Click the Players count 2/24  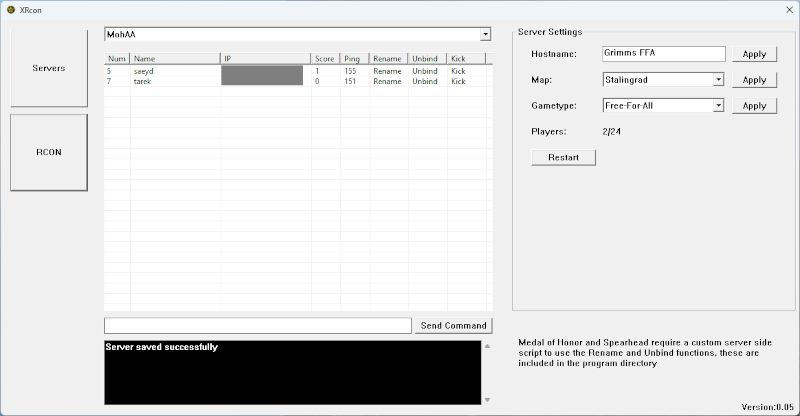[611, 132]
